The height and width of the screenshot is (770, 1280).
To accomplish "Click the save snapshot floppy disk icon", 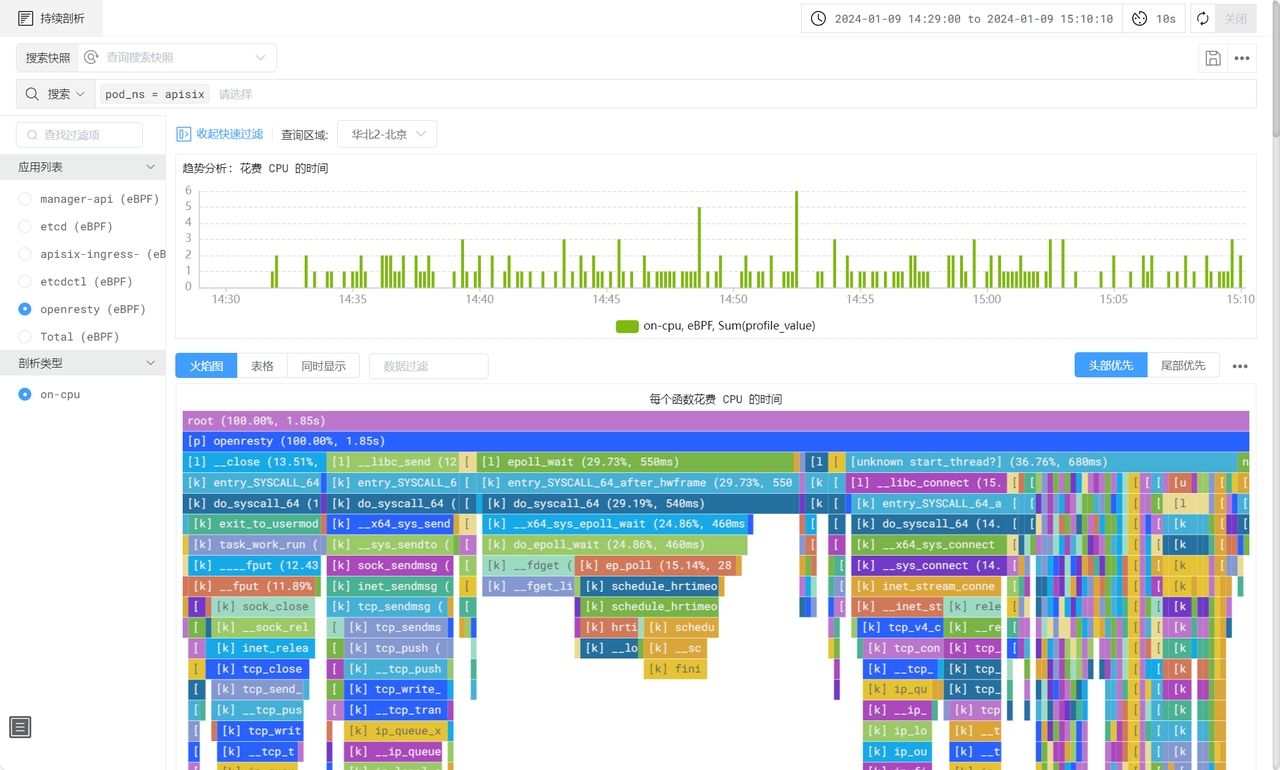I will click(x=1213, y=58).
